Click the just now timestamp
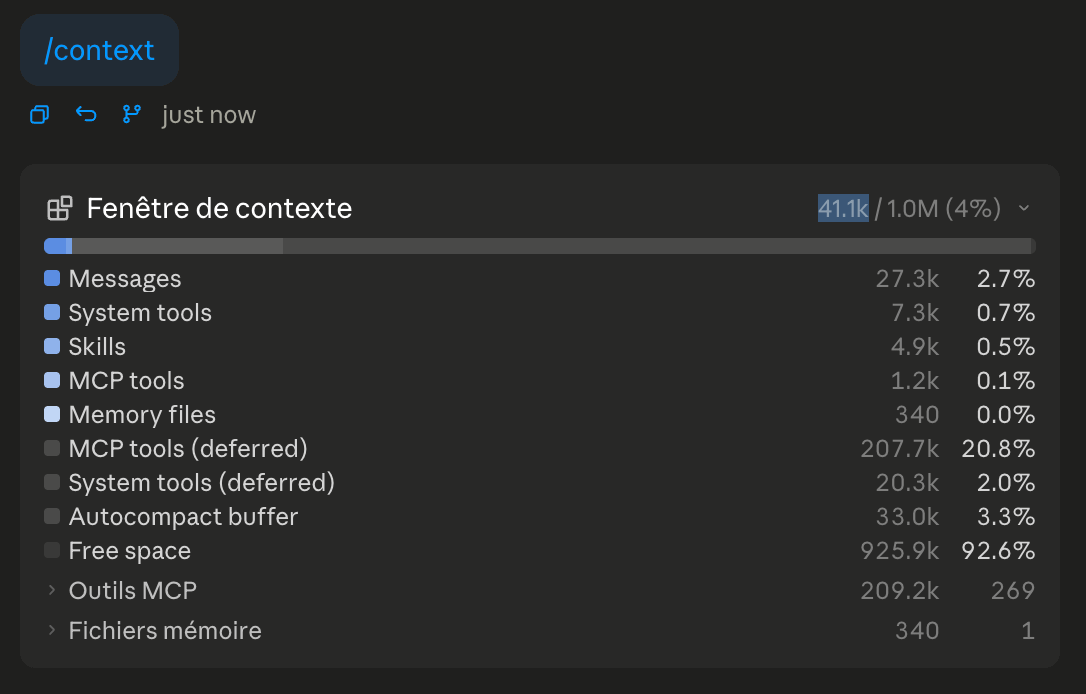Viewport: 1086px width, 694px height. (209, 114)
